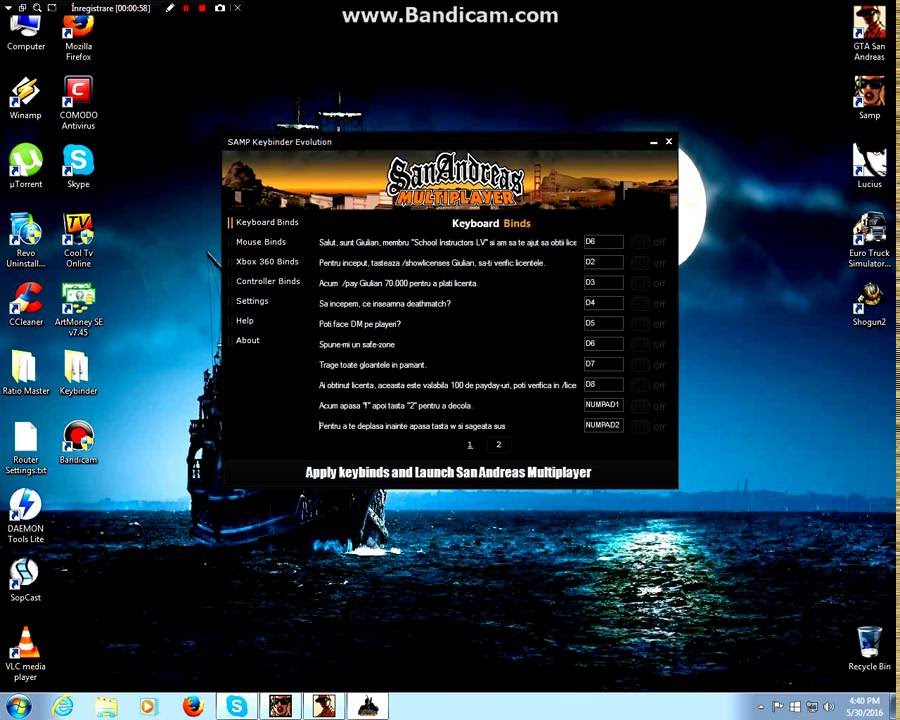The image size is (900, 720).
Task: Go to keybinds page 1
Action: (470, 444)
